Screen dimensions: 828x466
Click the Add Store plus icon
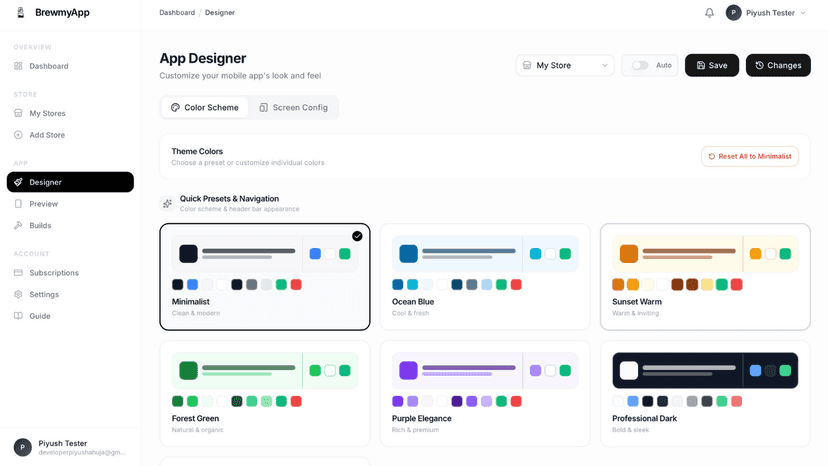point(18,135)
